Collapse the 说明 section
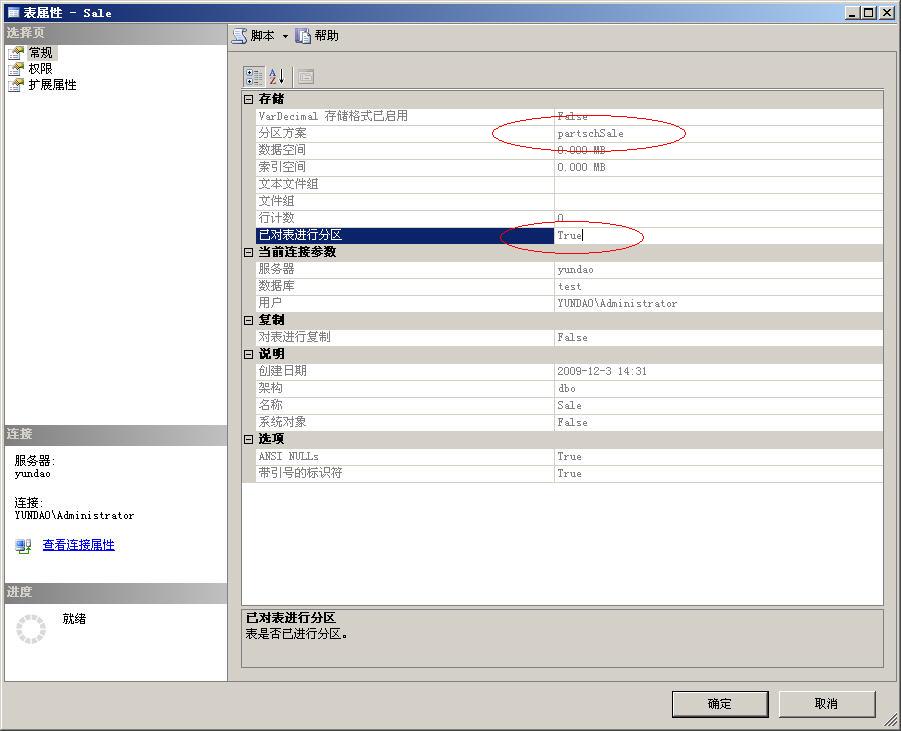This screenshot has width=901, height=731. 248,354
